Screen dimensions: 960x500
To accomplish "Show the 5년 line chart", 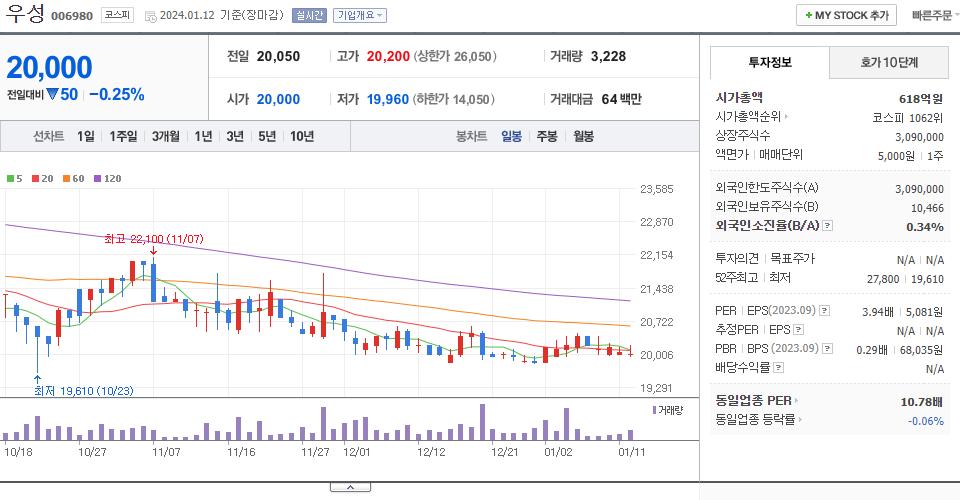I will coord(267,136).
